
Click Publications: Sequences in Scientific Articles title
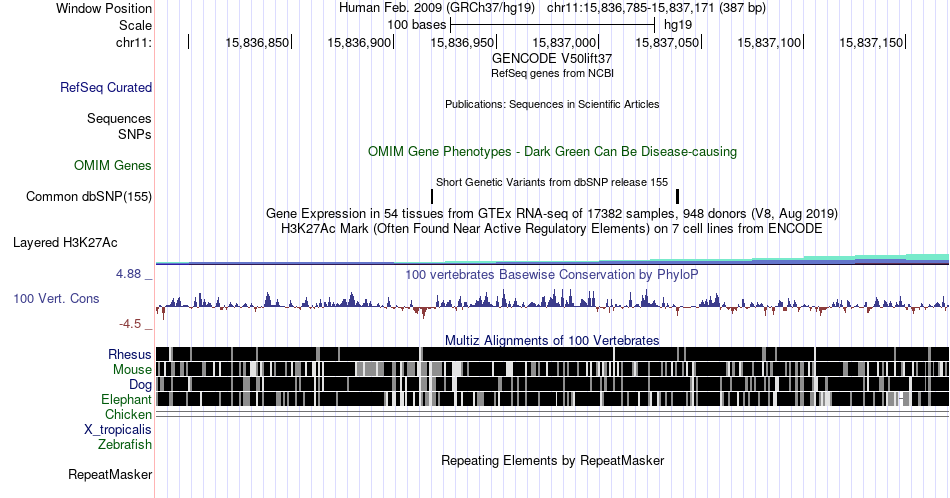click(x=552, y=104)
